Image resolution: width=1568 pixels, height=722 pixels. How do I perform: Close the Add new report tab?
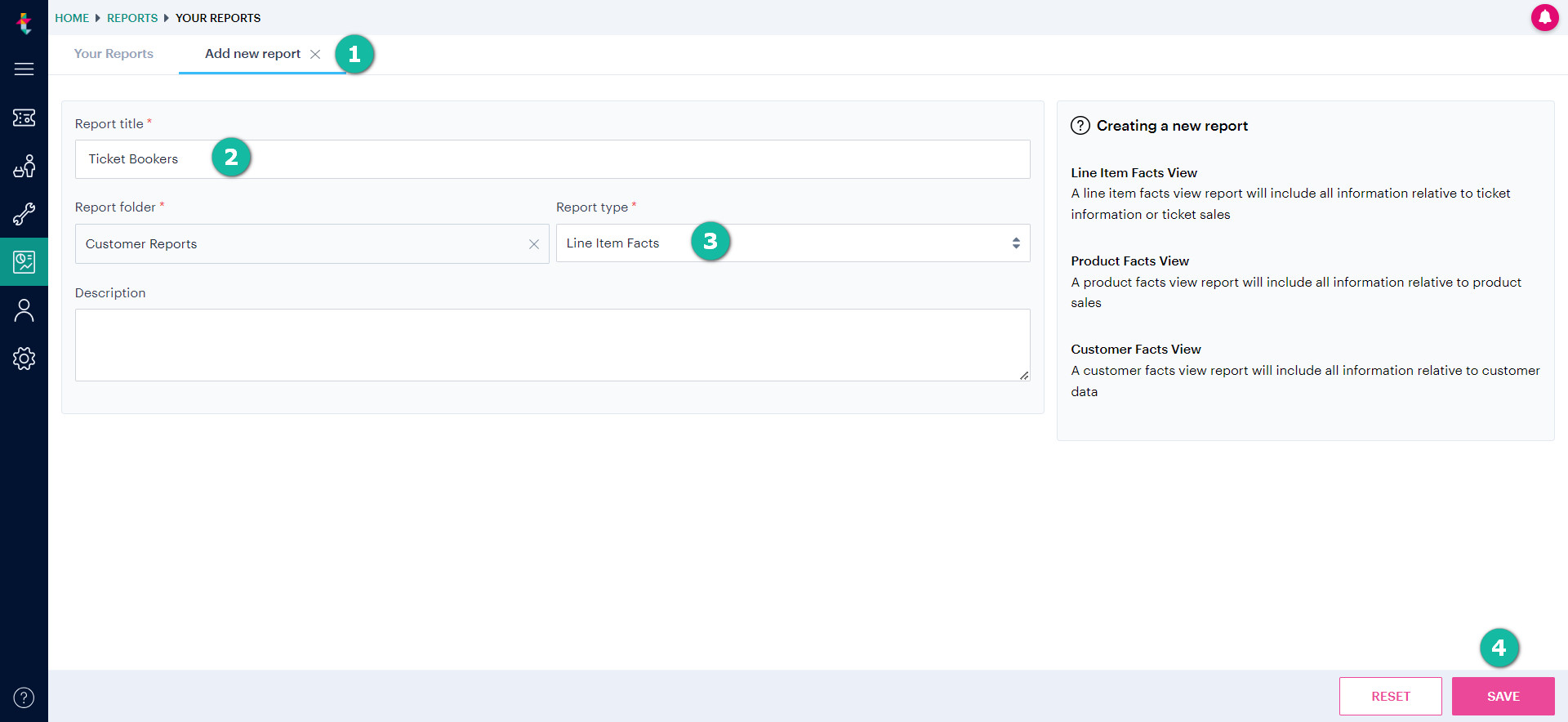pos(315,54)
